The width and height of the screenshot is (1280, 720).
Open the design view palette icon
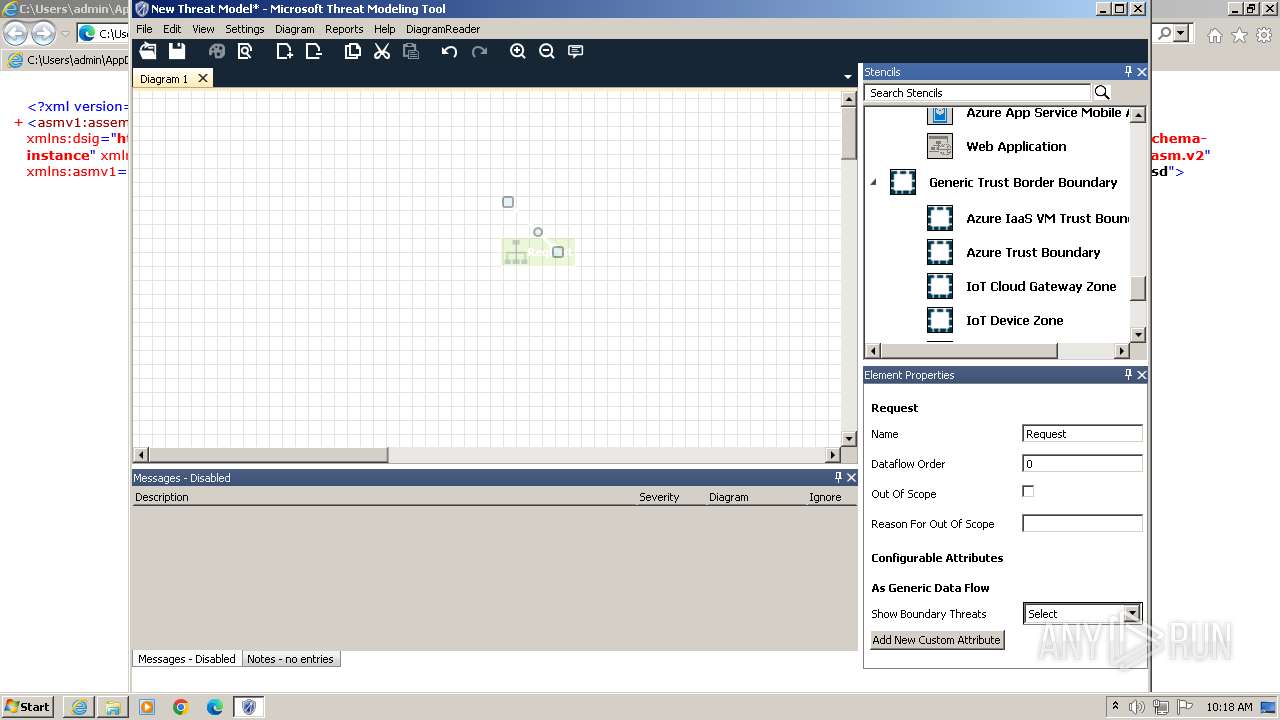click(217, 51)
